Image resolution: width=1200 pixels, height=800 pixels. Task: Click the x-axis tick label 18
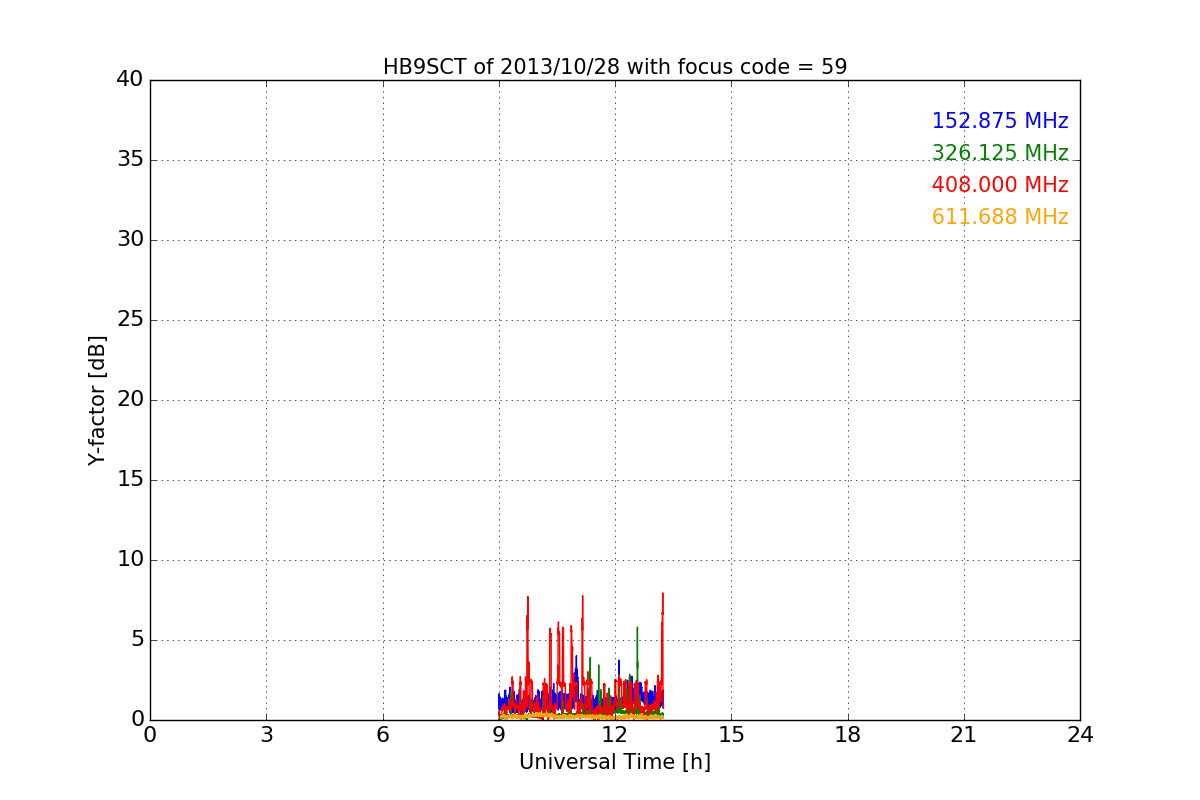coord(848,735)
